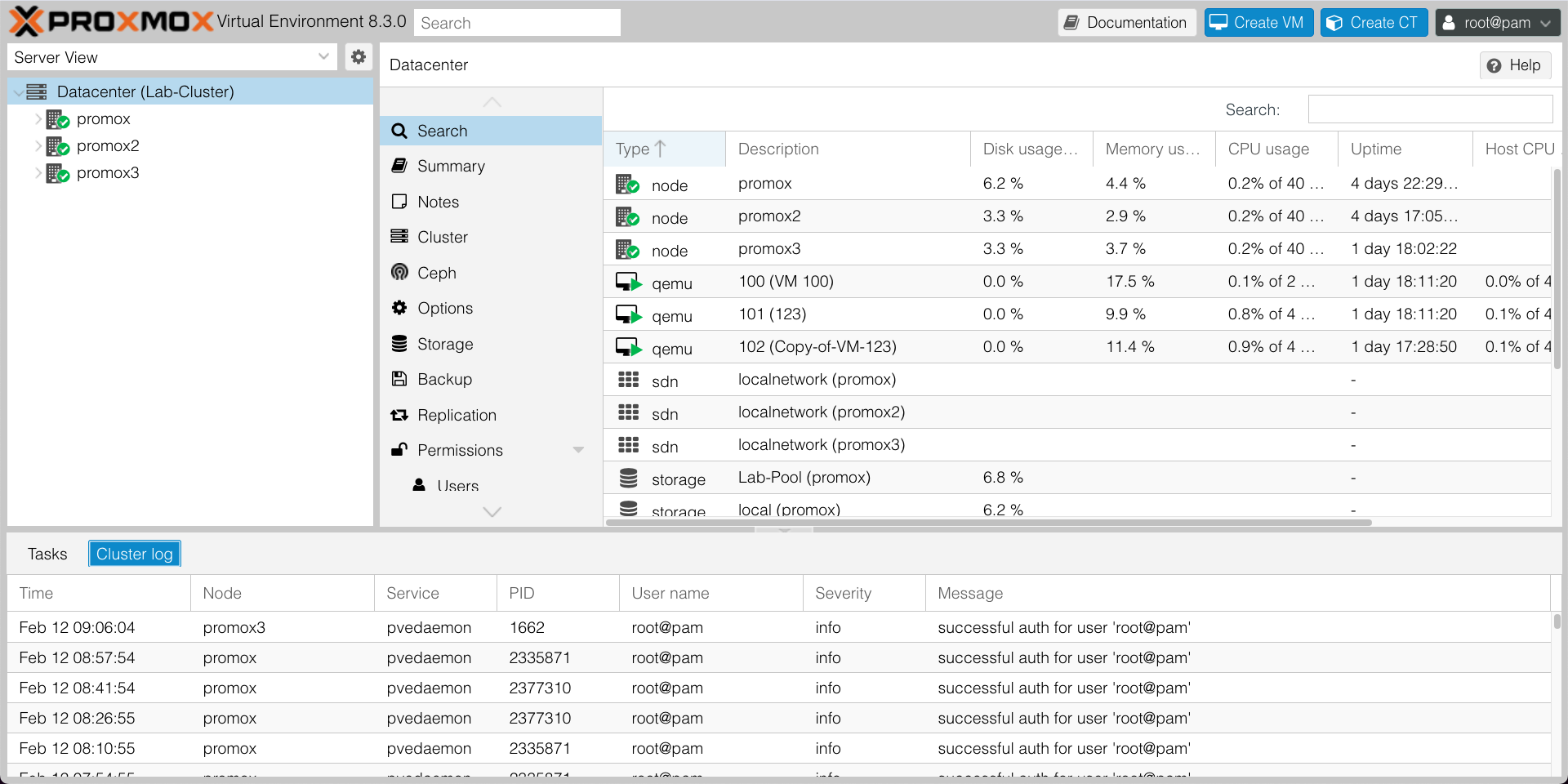1568x784 pixels.
Task: Click the Replication icon in sidebar
Action: click(x=399, y=415)
